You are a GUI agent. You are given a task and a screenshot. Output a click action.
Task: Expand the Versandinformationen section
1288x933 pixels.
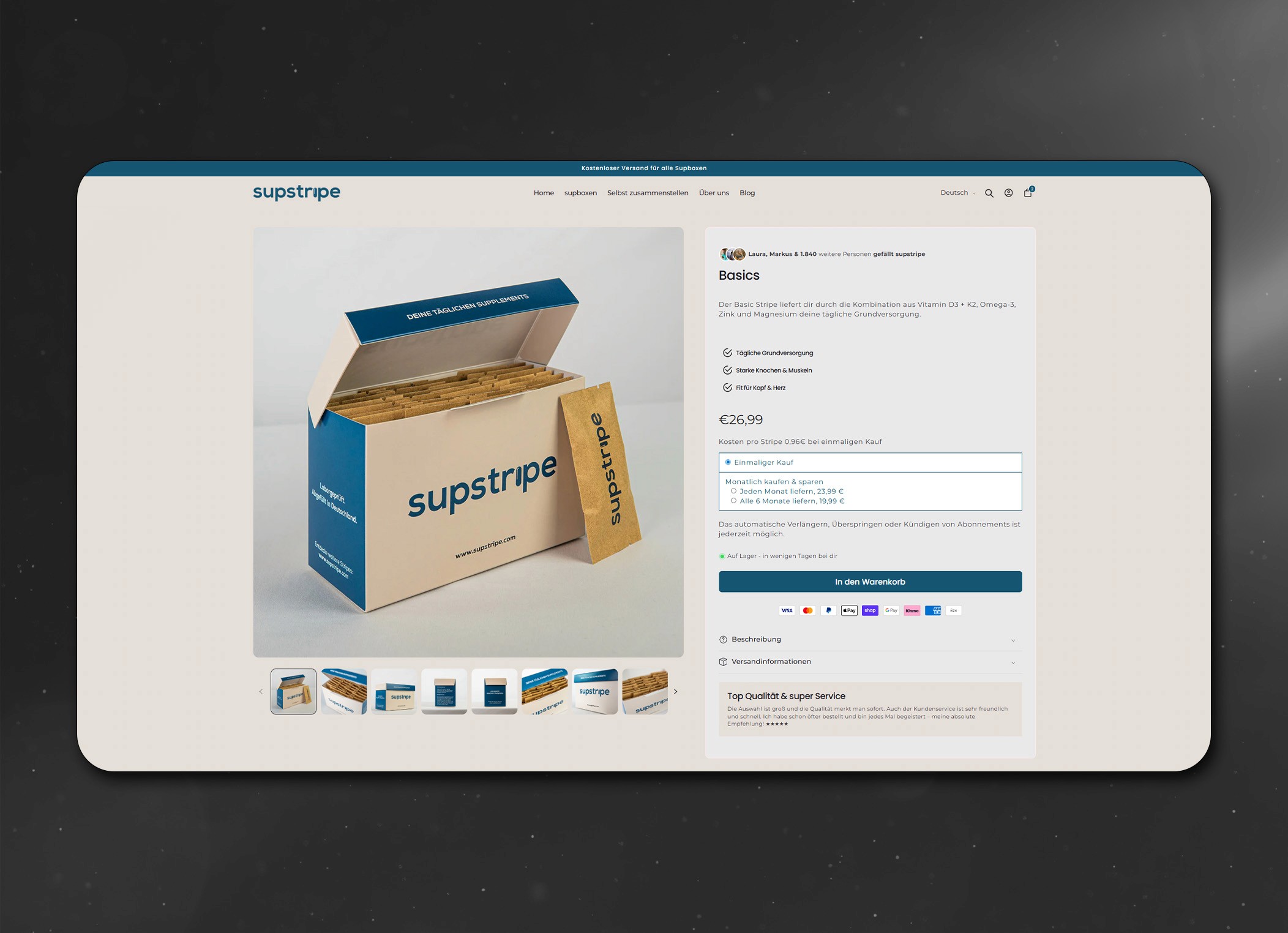point(869,662)
